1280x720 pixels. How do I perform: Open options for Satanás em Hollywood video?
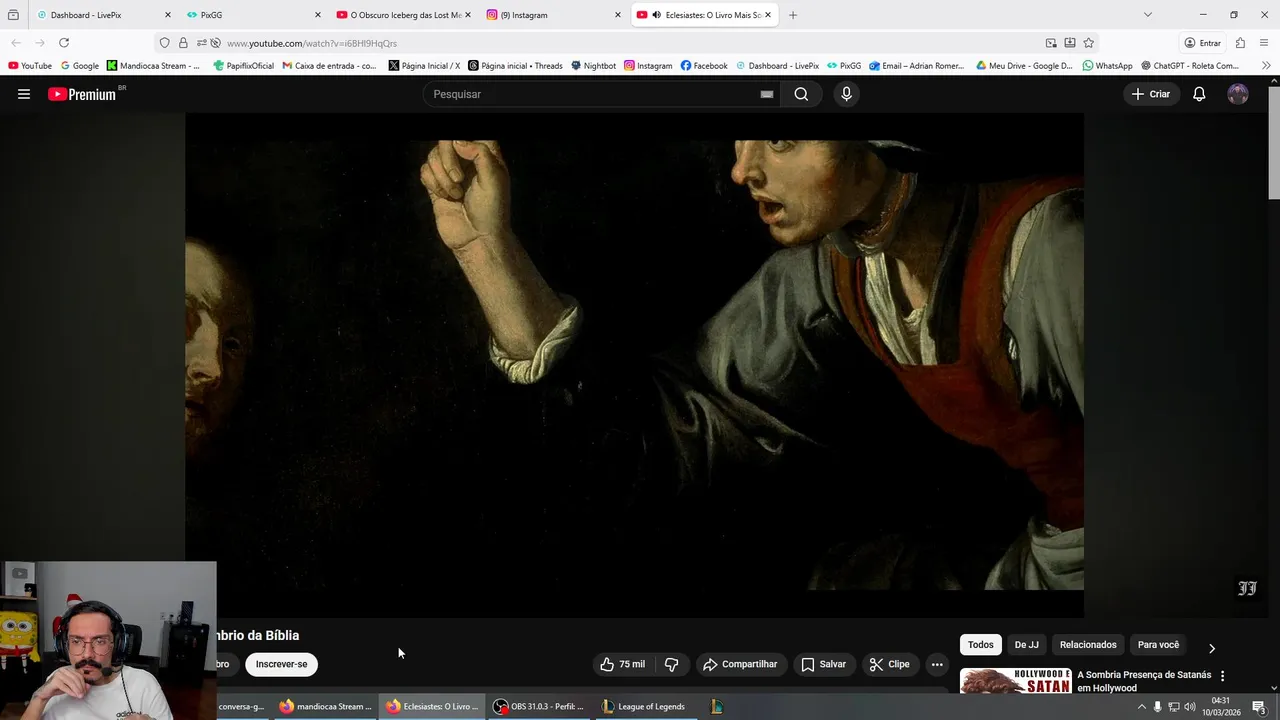pyautogui.click(x=1222, y=676)
